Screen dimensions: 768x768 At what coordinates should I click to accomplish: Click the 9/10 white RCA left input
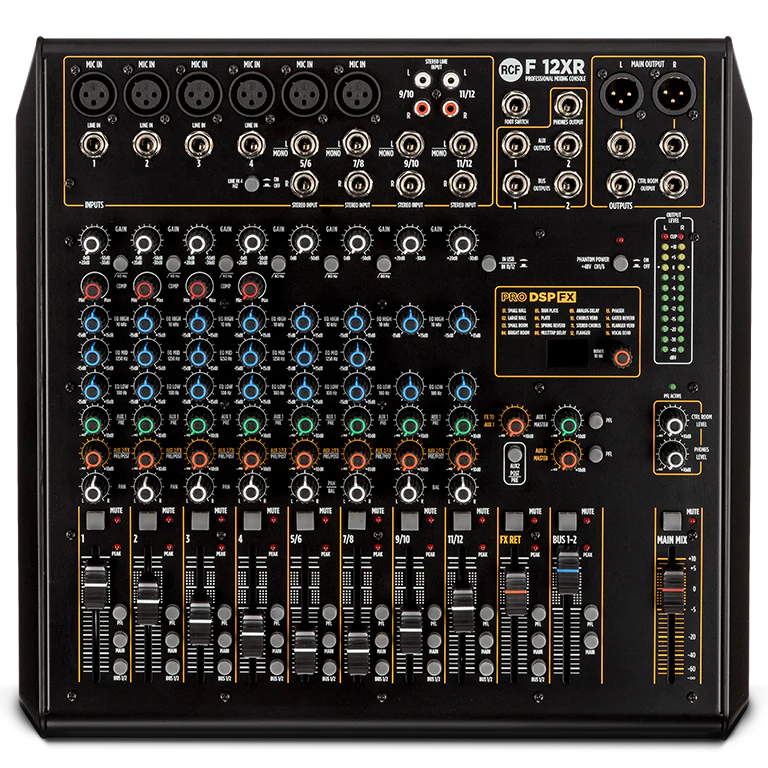point(423,79)
